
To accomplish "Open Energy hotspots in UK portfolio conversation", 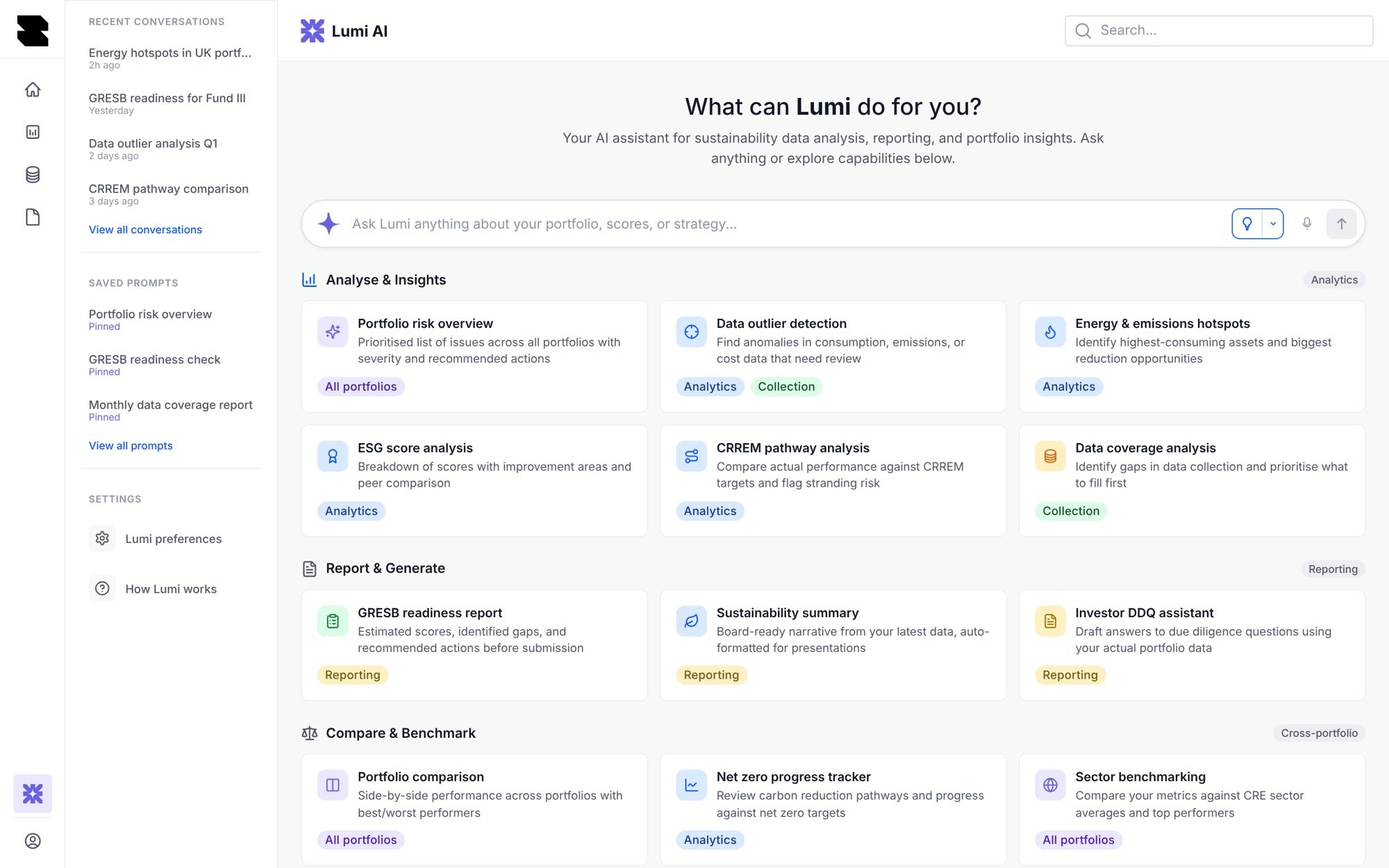I will [170, 58].
